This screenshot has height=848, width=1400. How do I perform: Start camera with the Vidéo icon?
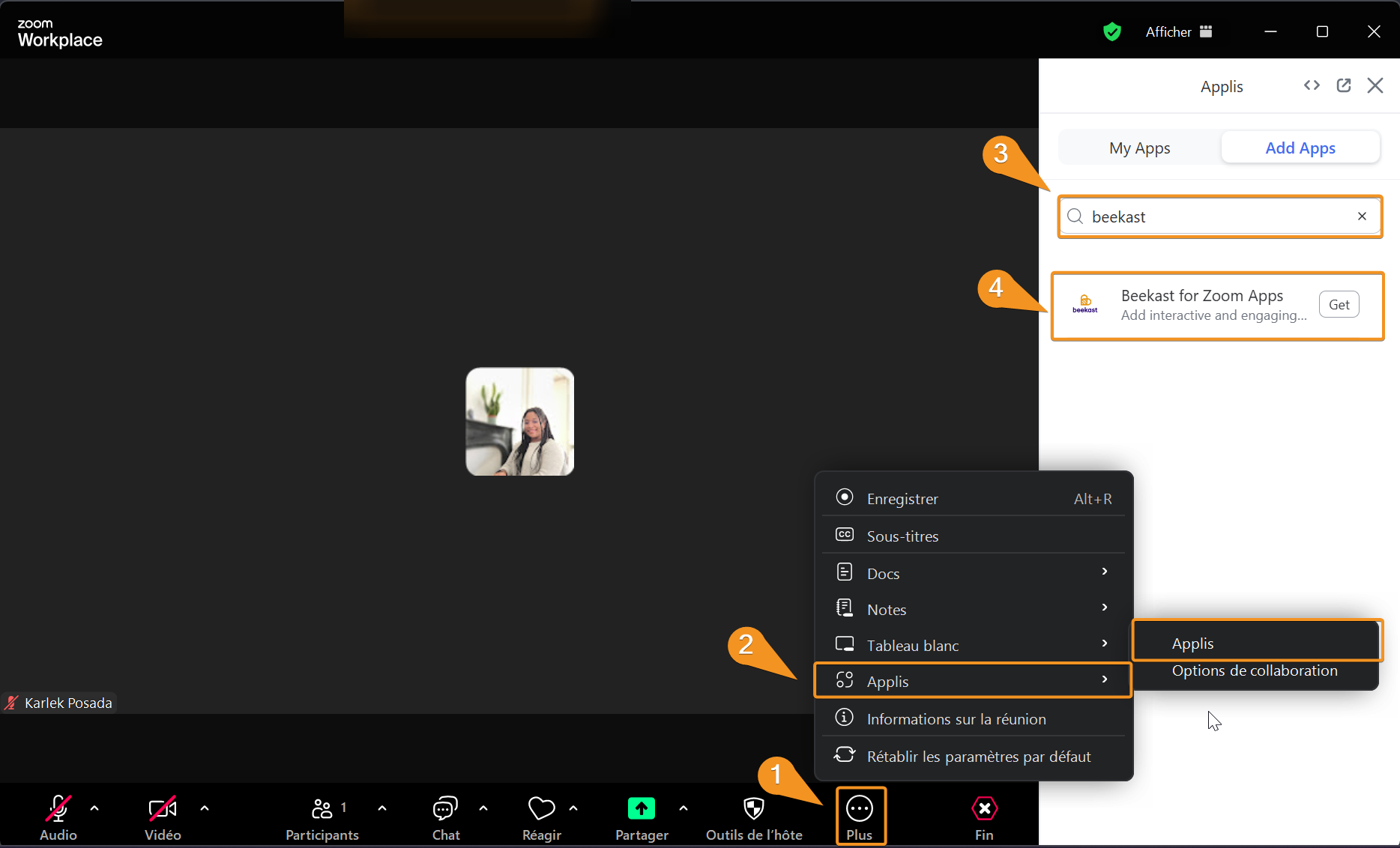pyautogui.click(x=163, y=808)
